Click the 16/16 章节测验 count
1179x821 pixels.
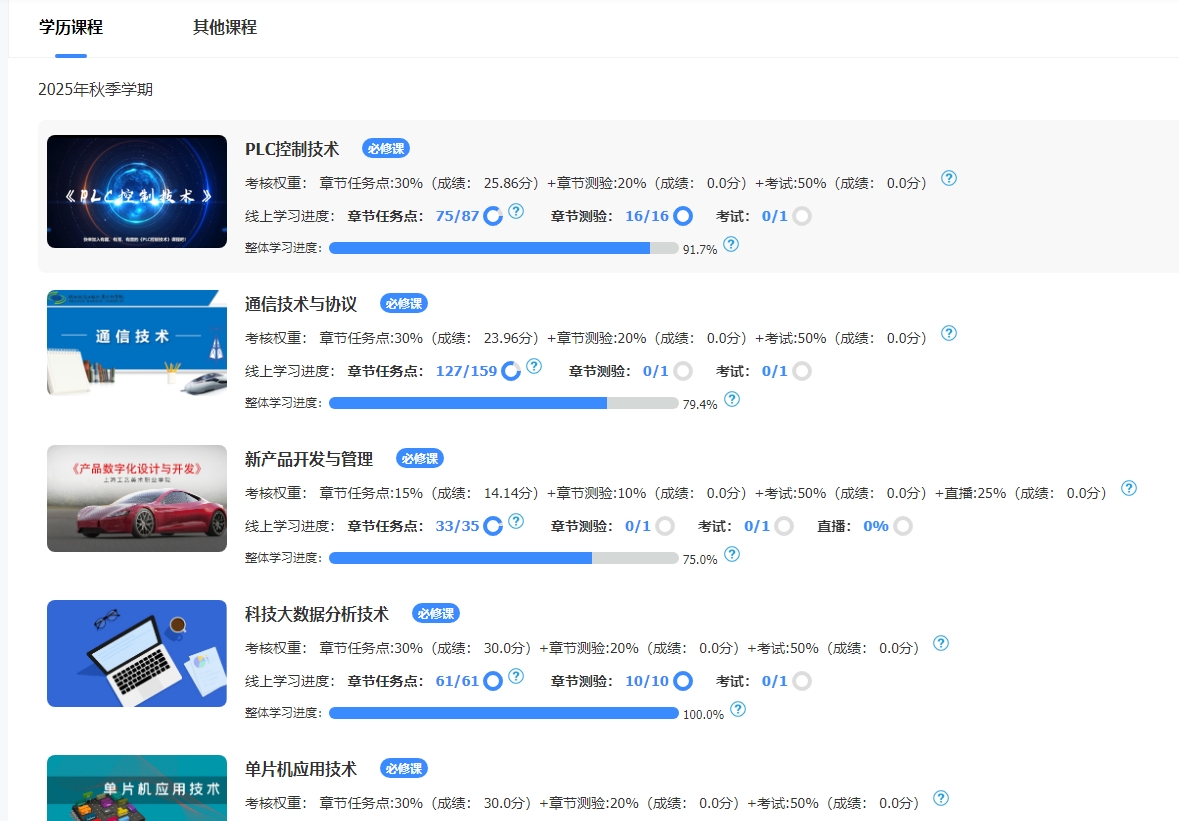(647, 217)
